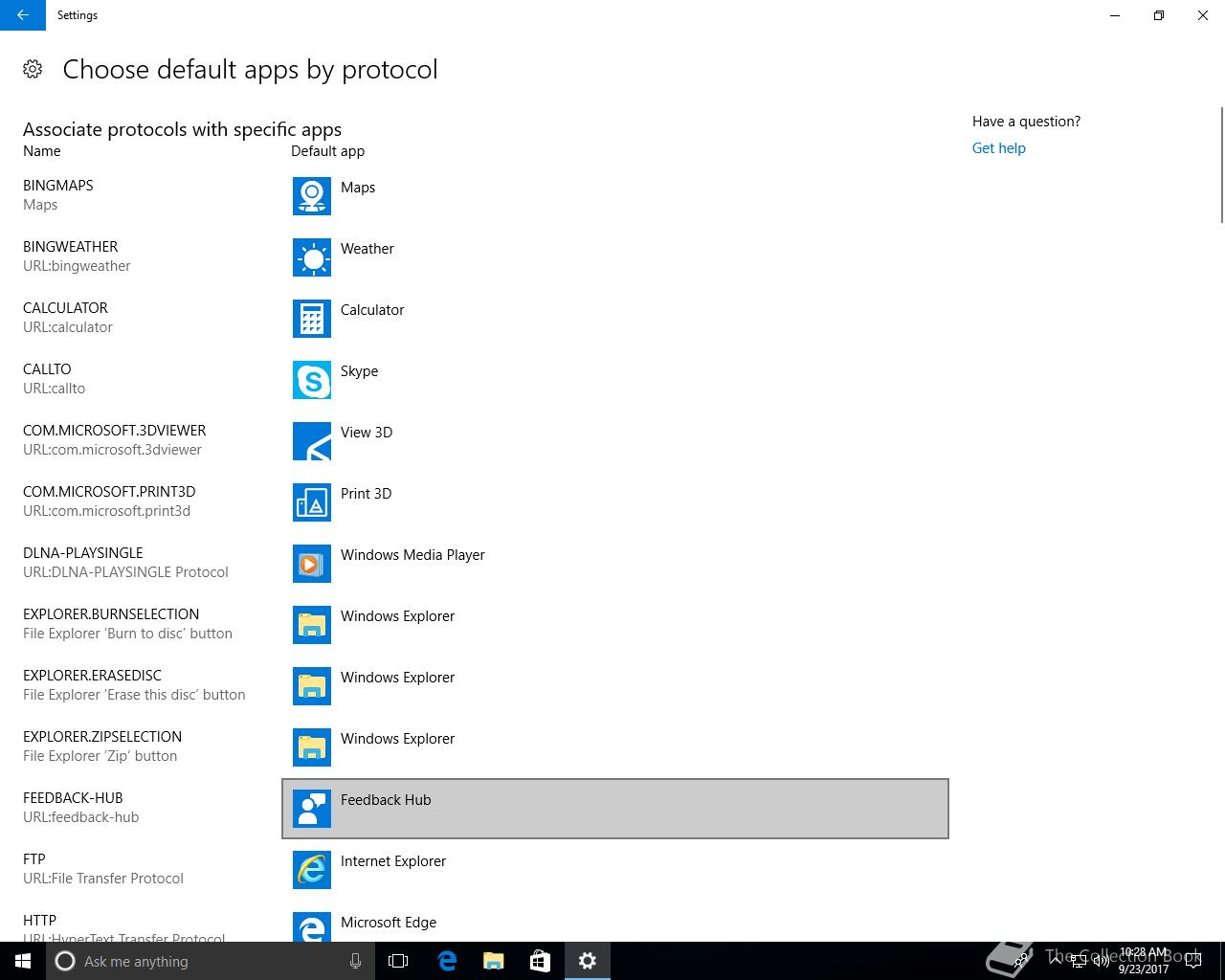Change the Skype default for CALLTO

pyautogui.click(x=615, y=380)
